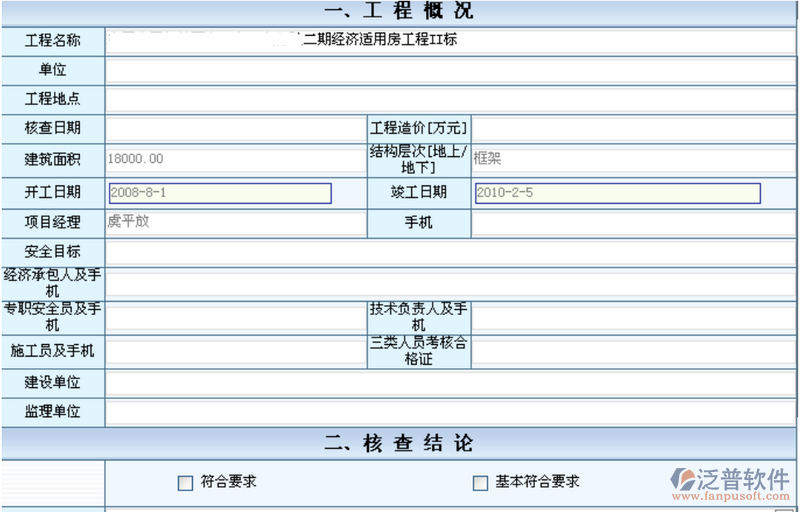Click the 竣工日期 date field 2010-2-5

617,193
